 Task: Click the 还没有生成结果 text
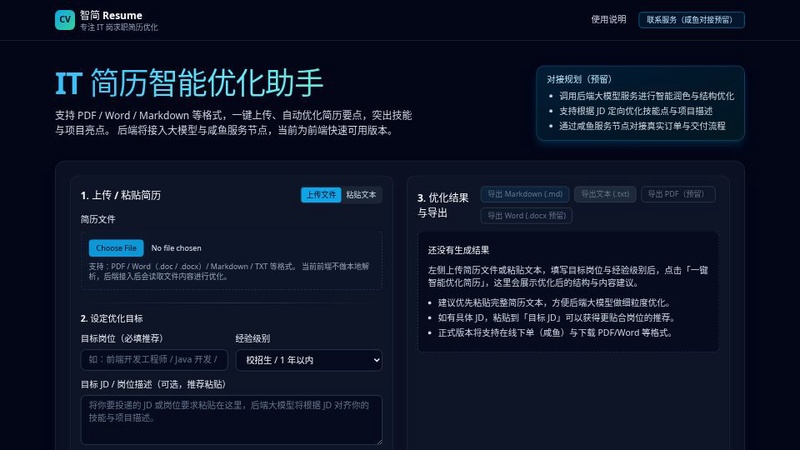458,250
